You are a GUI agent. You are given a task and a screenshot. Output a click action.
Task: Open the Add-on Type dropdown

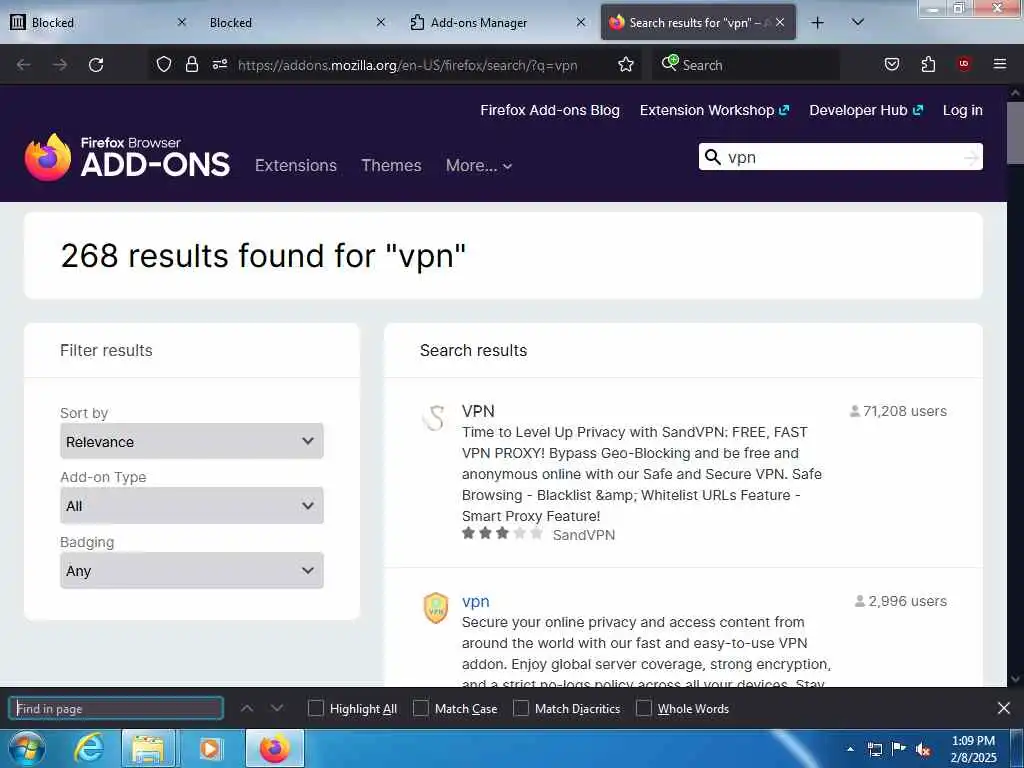coord(191,505)
